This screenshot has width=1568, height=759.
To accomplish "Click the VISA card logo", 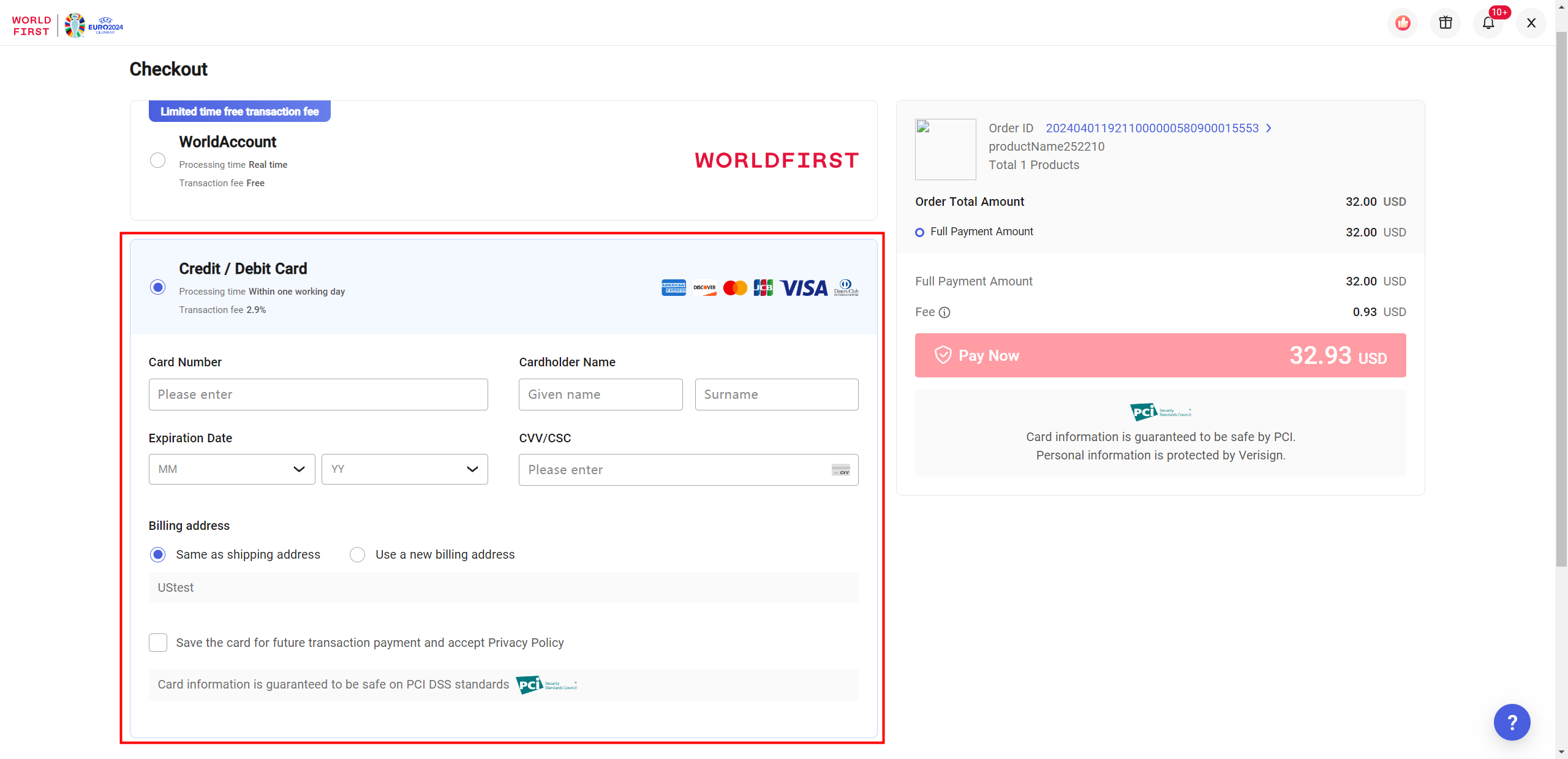I will click(x=804, y=288).
